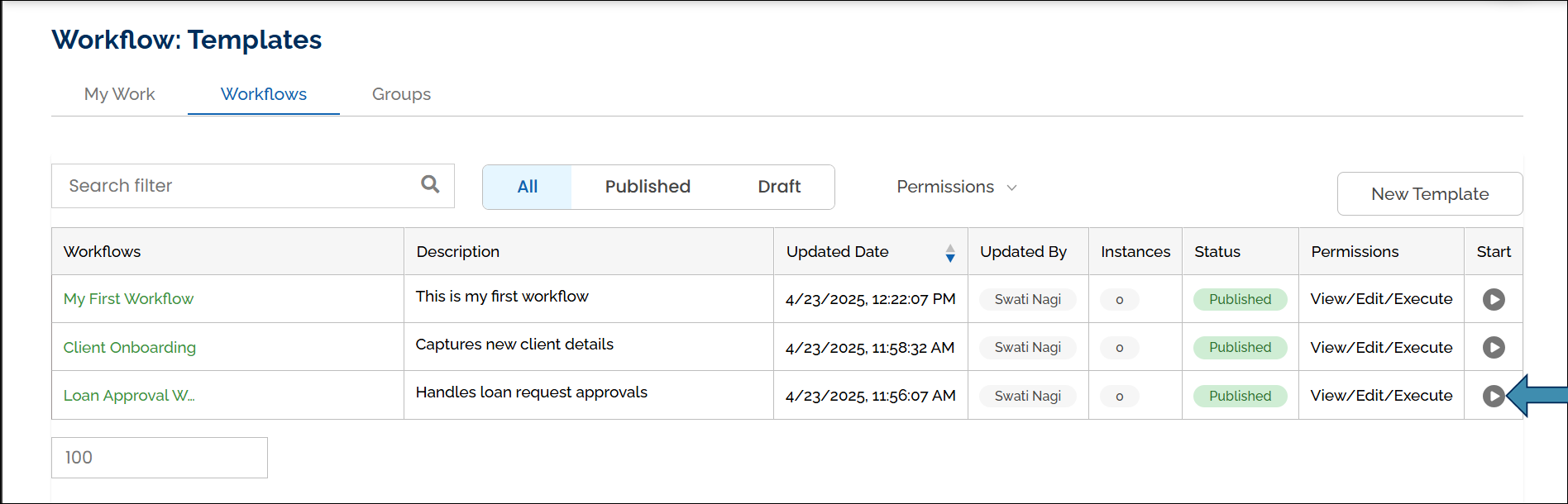
Task: Show All workflow templates filter
Action: point(527,187)
